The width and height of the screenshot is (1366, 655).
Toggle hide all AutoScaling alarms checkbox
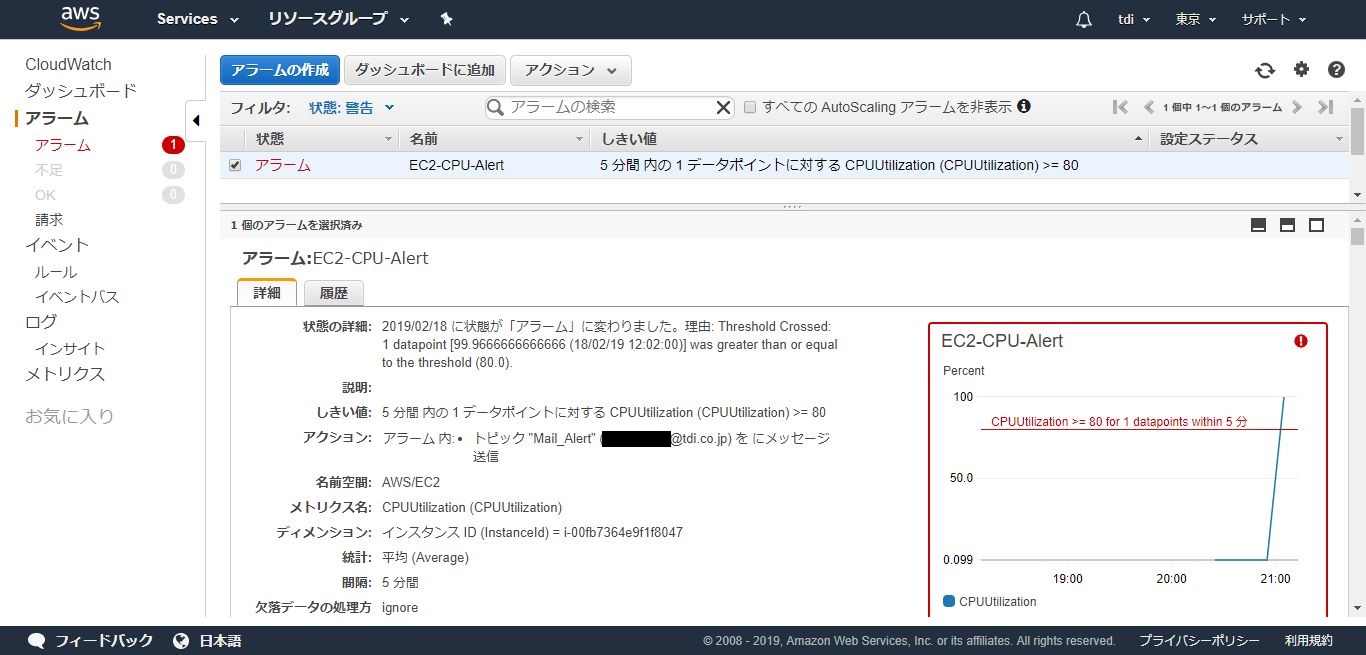pyautogui.click(x=750, y=107)
